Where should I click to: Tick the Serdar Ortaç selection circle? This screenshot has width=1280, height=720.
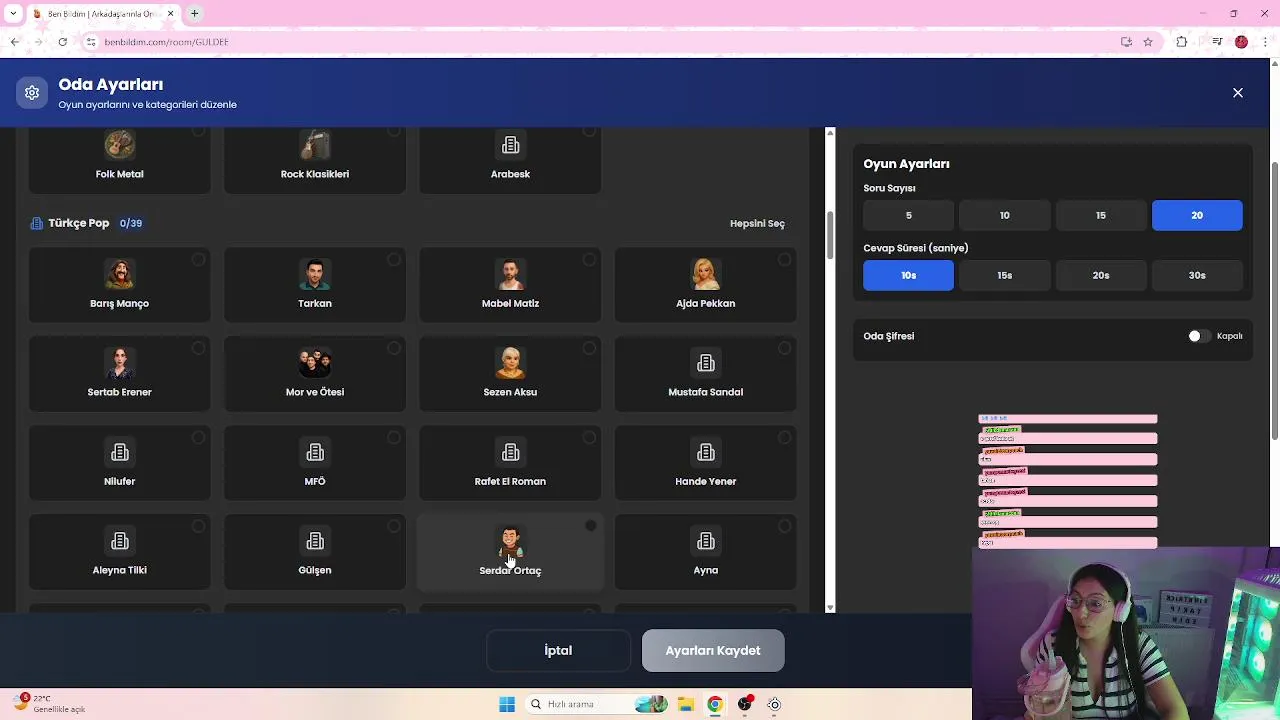[590, 526]
